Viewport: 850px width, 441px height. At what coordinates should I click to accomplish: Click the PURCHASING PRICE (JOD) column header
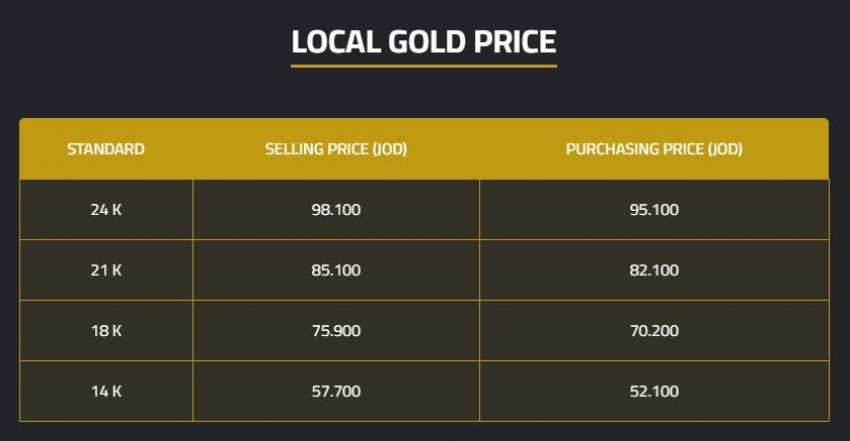click(654, 150)
